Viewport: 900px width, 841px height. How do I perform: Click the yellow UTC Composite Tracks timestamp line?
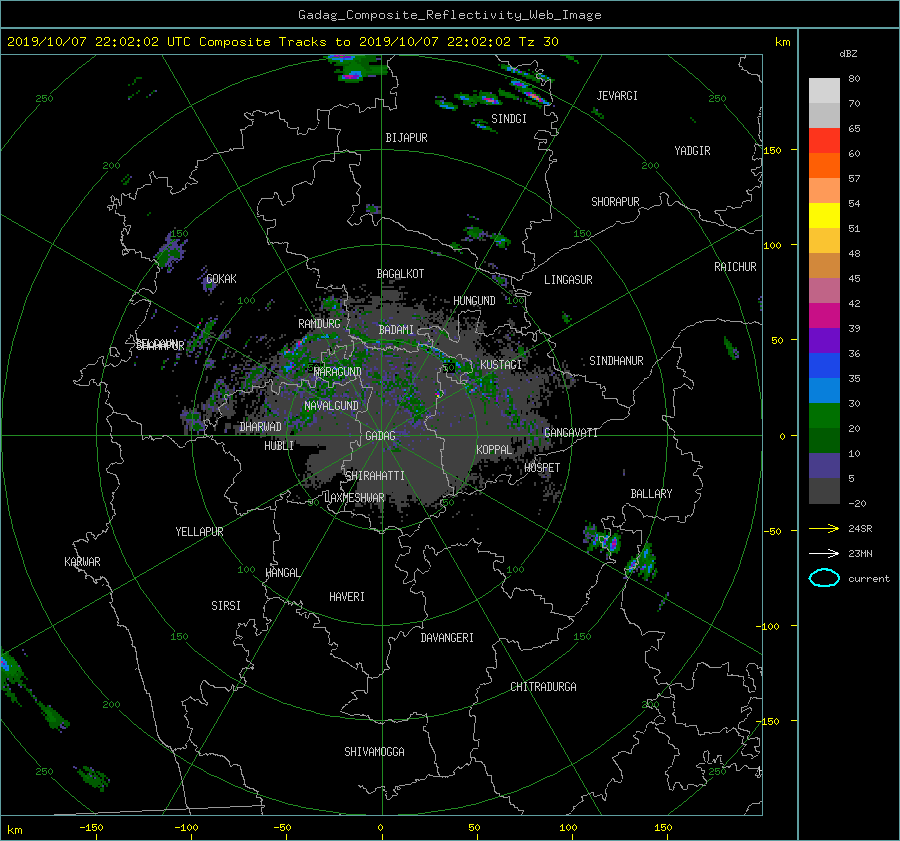[x=282, y=42]
